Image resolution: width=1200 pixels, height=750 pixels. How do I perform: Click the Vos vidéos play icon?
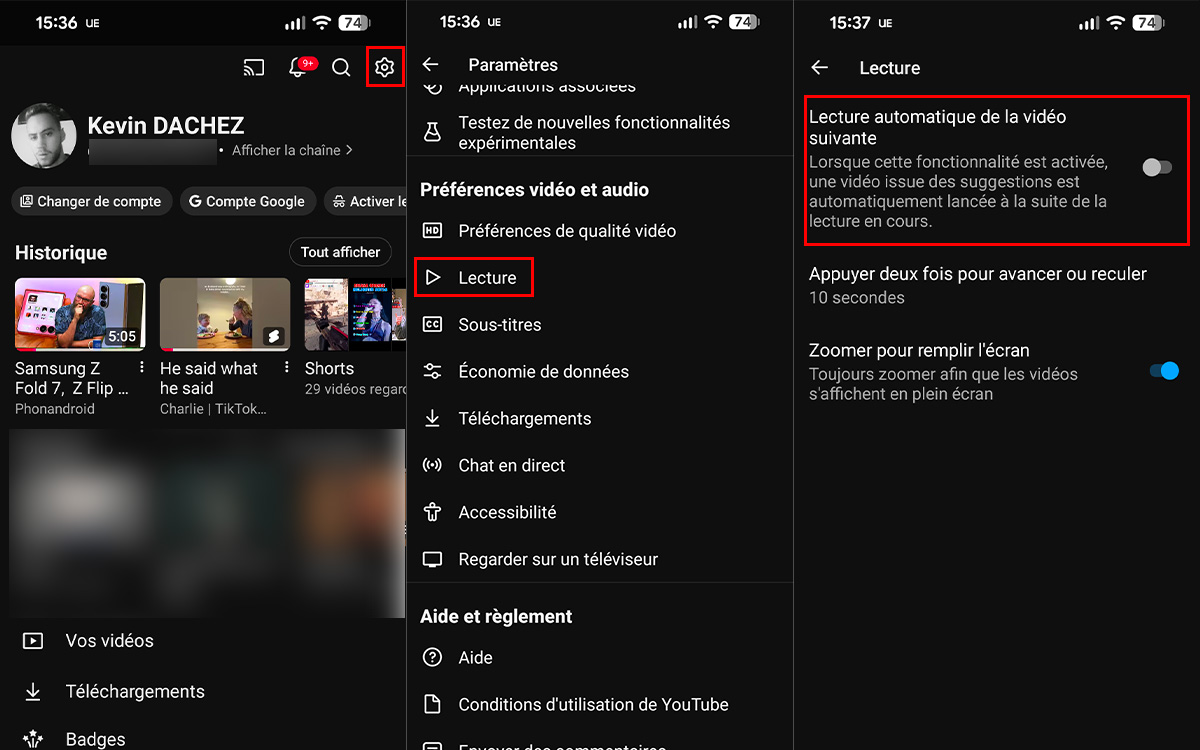tap(31, 640)
